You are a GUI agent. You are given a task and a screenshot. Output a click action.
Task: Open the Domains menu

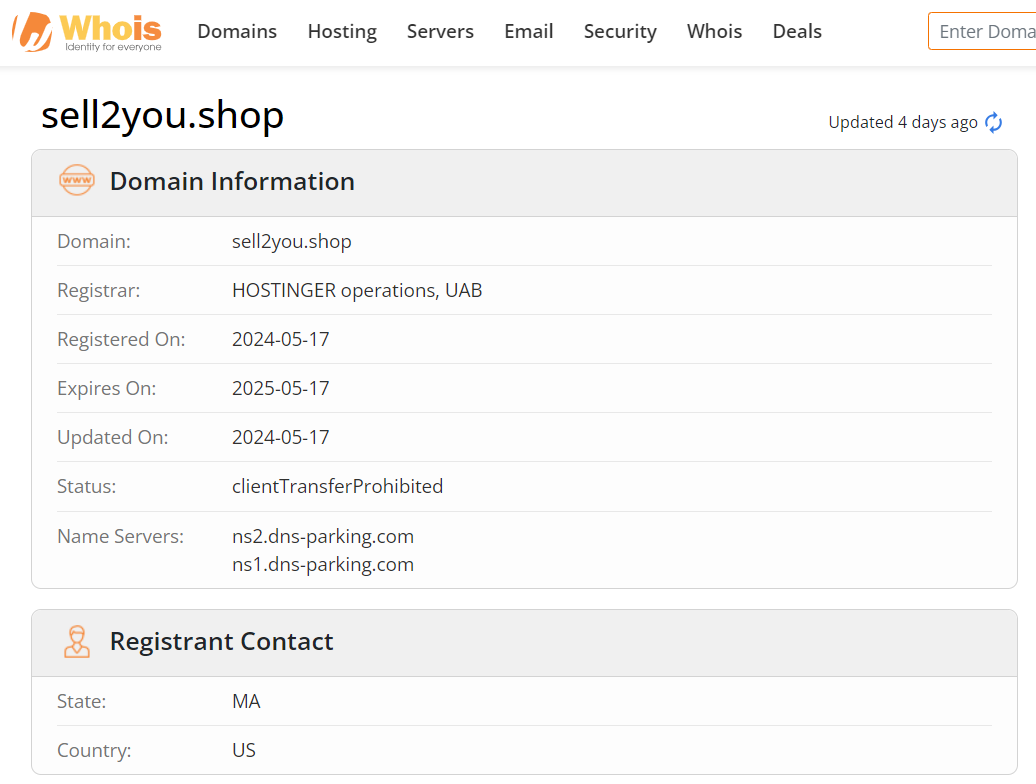pos(237,32)
